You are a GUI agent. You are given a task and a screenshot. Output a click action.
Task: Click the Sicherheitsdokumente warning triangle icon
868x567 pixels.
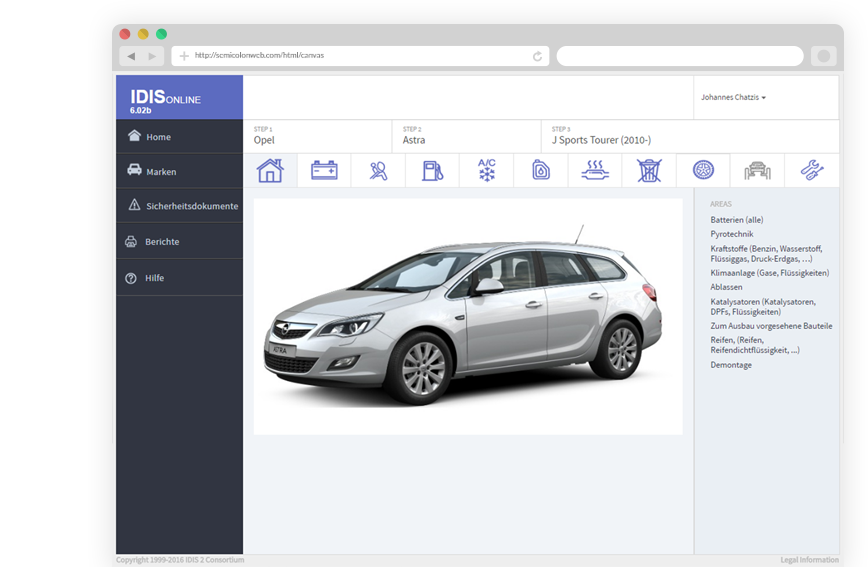coord(134,205)
